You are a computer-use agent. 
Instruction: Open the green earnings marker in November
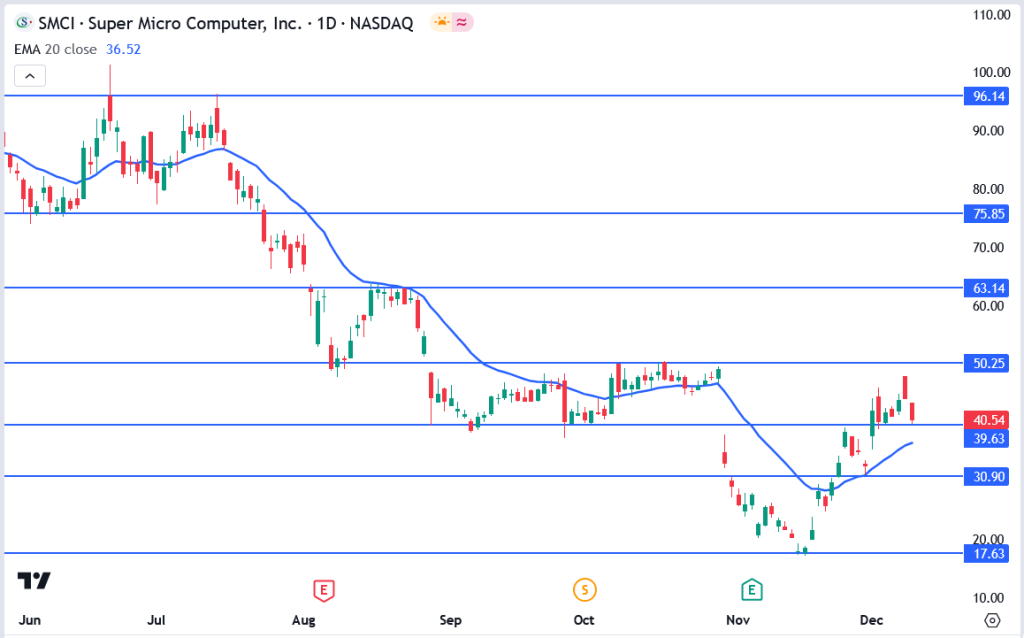point(750,590)
